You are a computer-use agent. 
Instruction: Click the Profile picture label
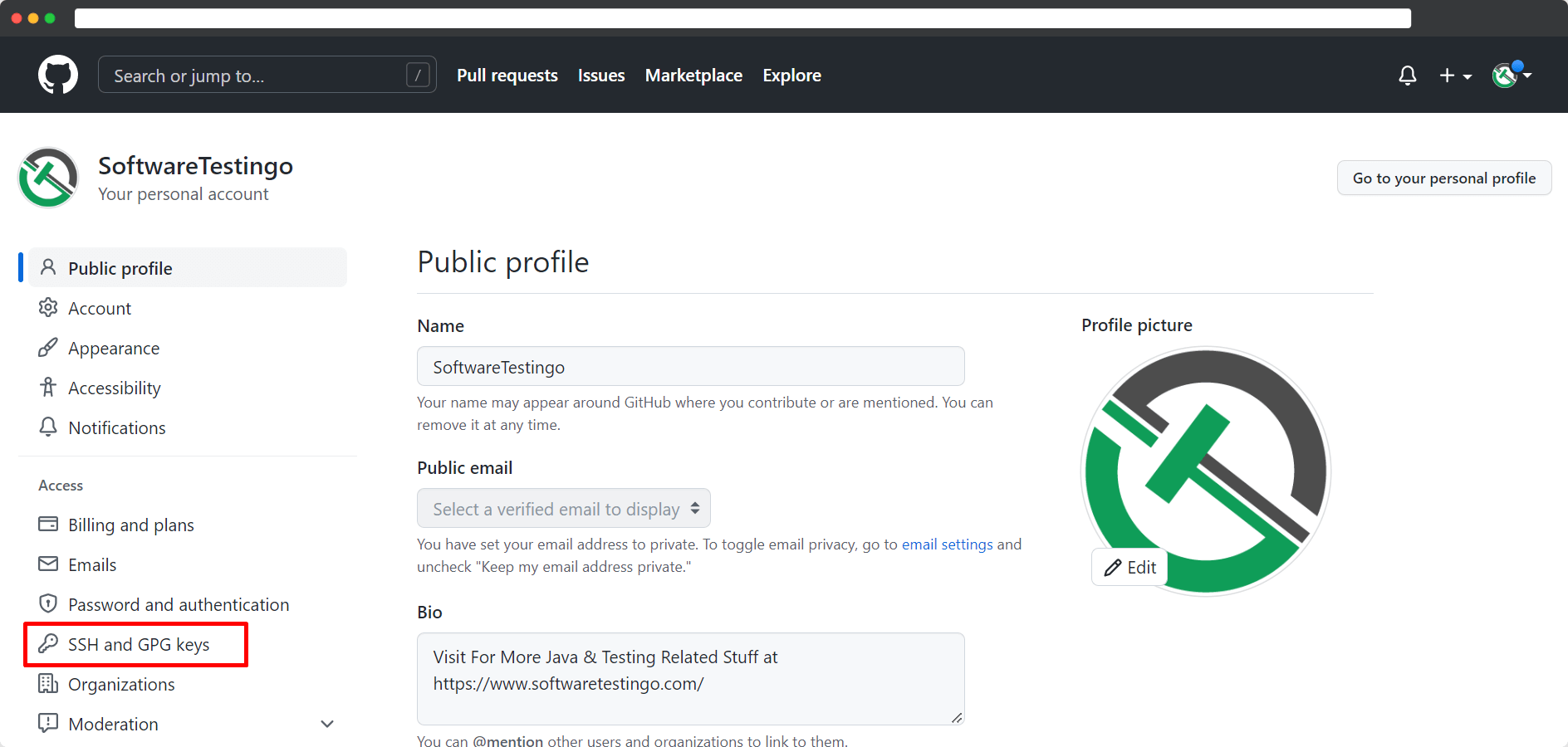click(1137, 325)
